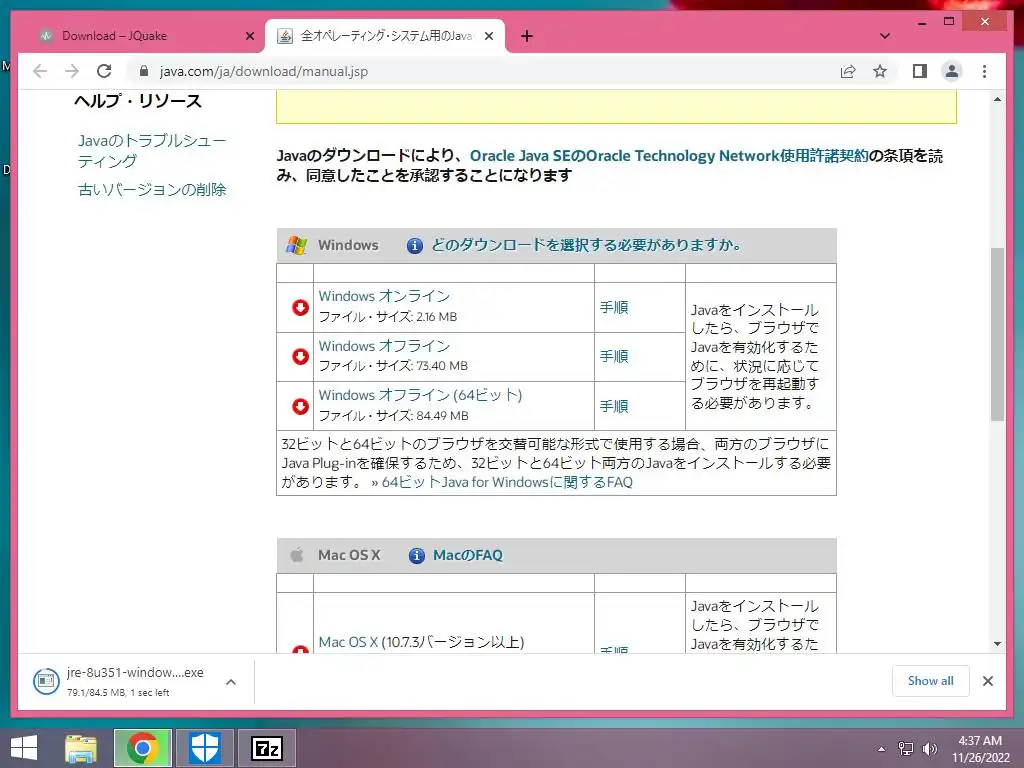Click Show all downloads button
Image resolution: width=1024 pixels, height=768 pixels.
930,681
